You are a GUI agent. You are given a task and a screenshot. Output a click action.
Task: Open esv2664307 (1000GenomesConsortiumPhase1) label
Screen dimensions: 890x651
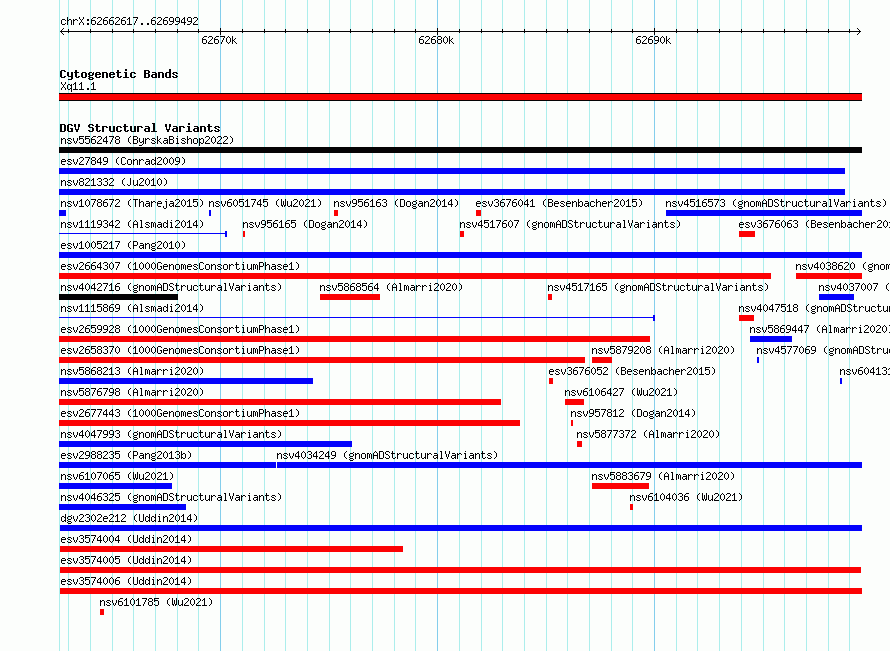[x=180, y=266]
